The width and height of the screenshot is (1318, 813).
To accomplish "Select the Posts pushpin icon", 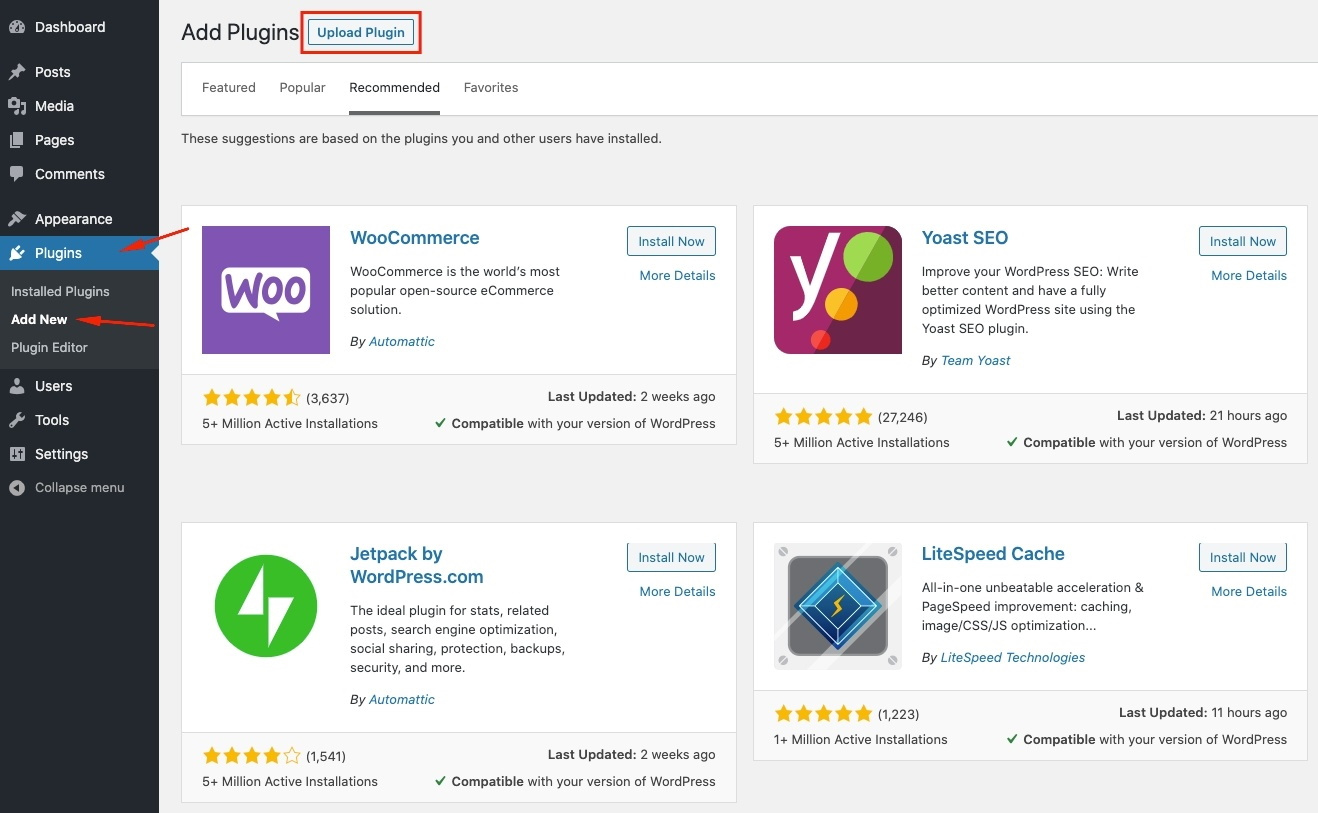I will coord(18,71).
